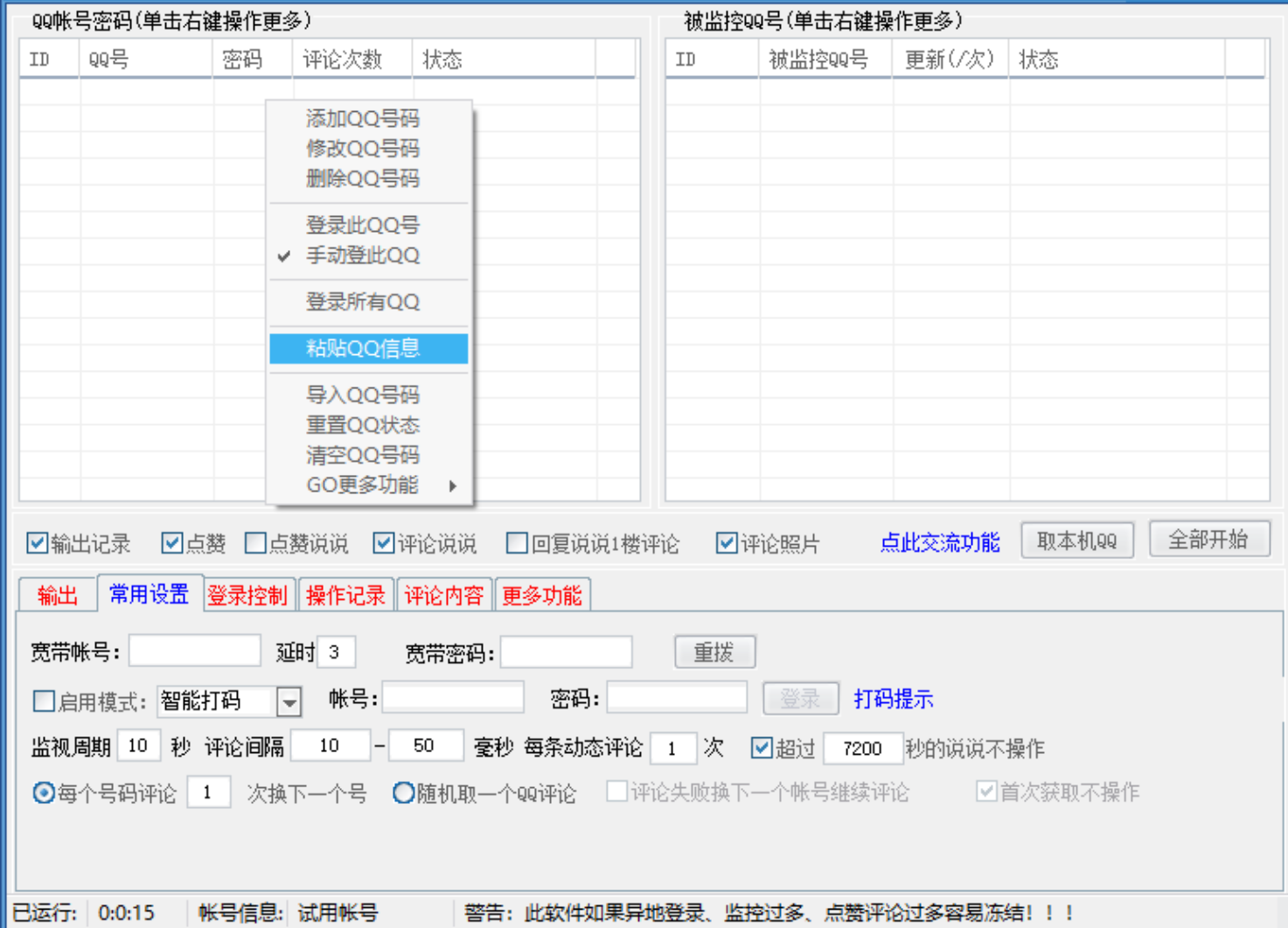Screen dimensions: 1288x928
Task: Focus 宽带密码 input field
Action: (x=567, y=651)
